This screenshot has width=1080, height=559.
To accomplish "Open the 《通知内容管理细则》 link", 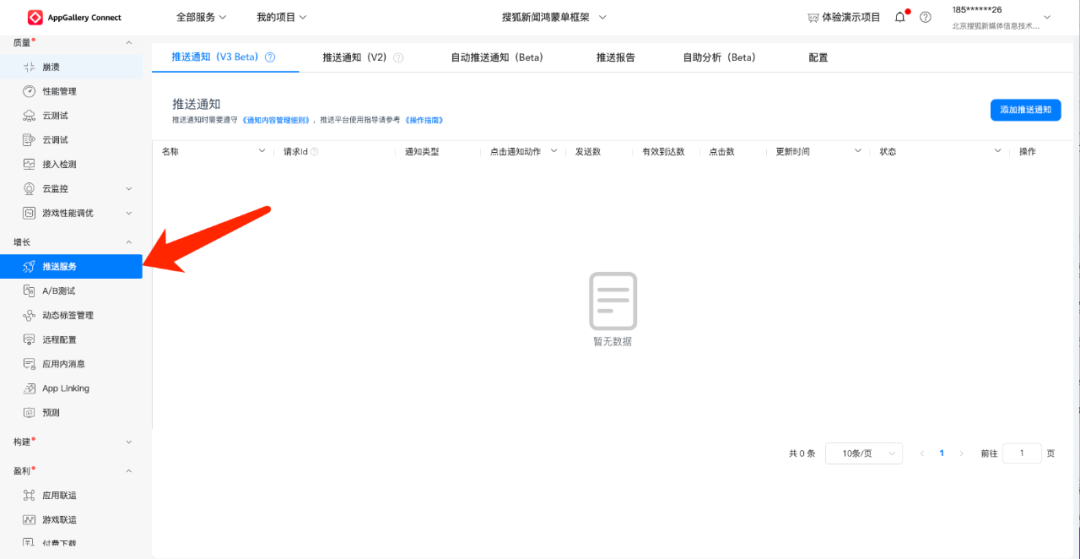I will click(x=278, y=120).
